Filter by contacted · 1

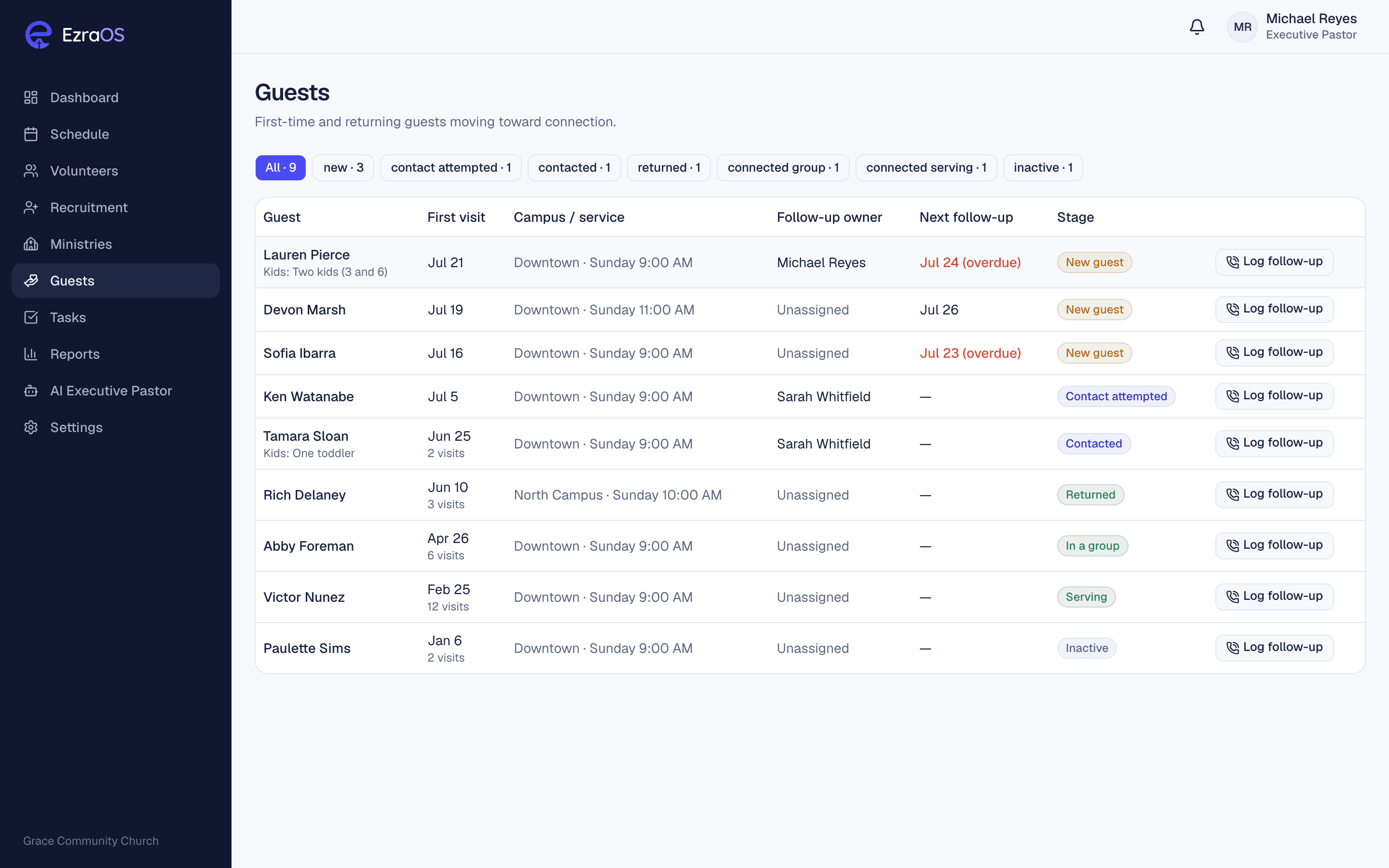[574, 168]
